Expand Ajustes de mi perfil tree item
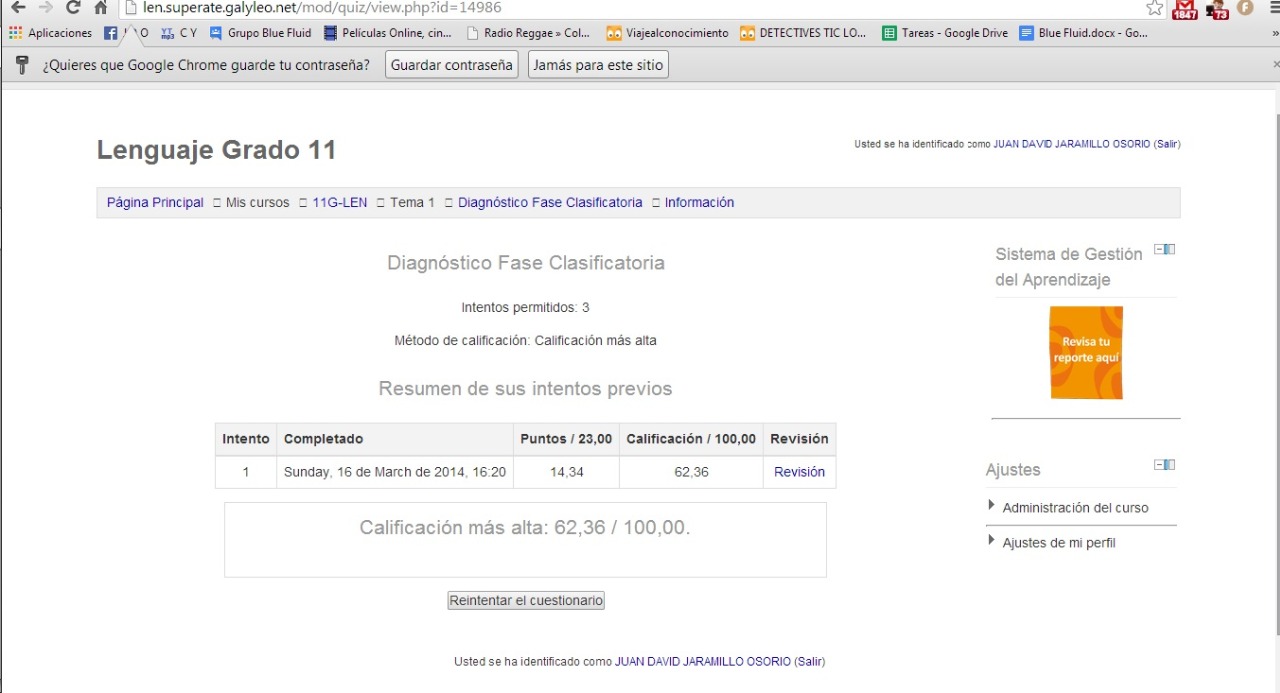1280x693 pixels. pyautogui.click(x=992, y=541)
